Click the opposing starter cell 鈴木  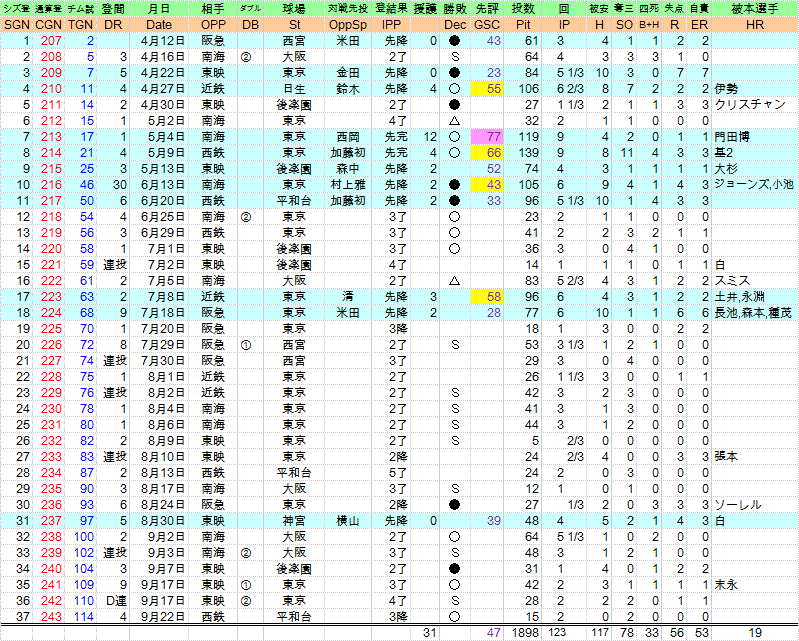[x=348, y=89]
